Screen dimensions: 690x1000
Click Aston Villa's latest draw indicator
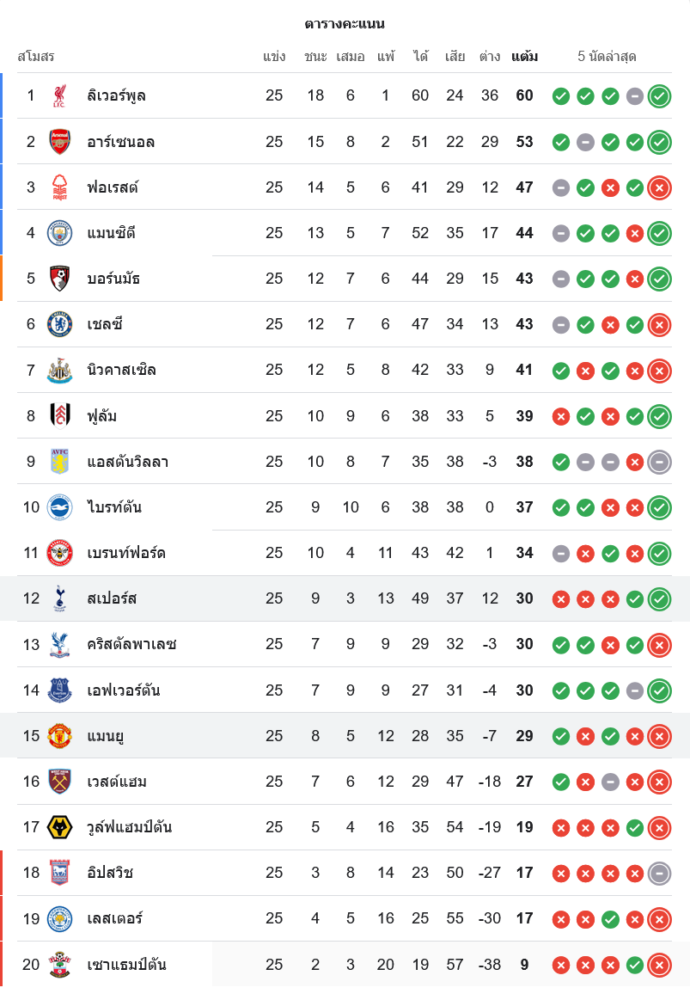pyautogui.click(x=659, y=462)
